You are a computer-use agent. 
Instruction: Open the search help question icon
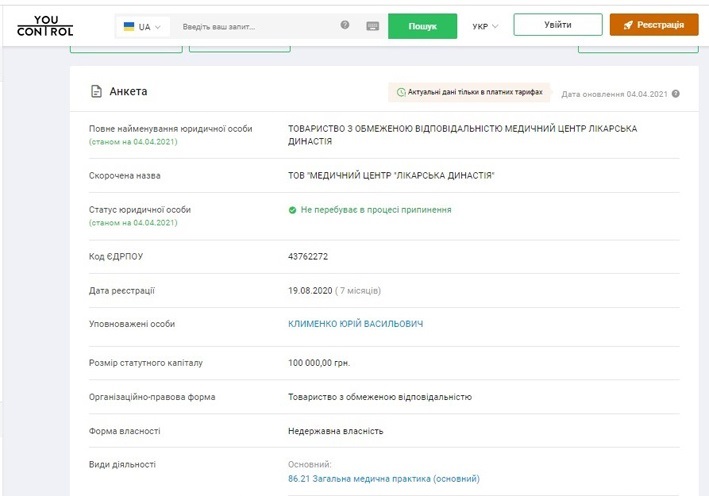point(345,25)
